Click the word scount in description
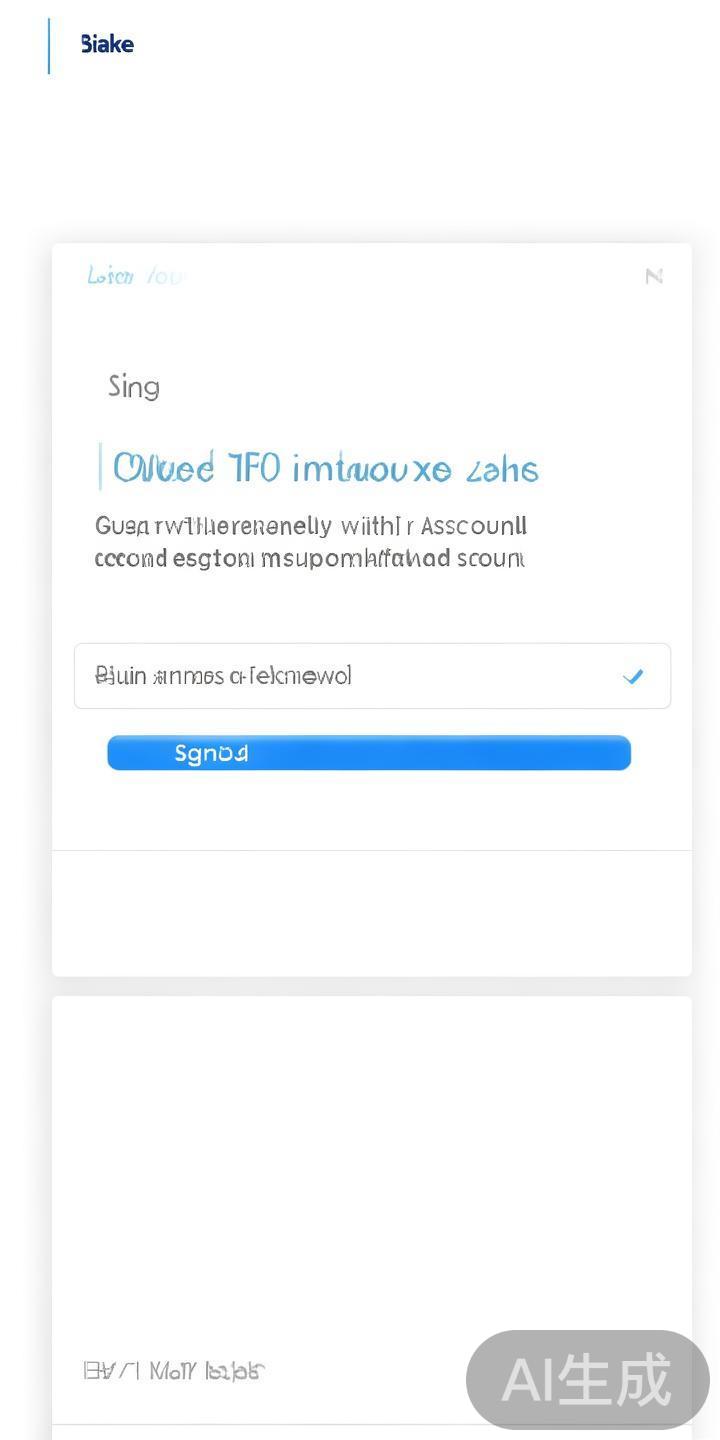 pos(490,558)
